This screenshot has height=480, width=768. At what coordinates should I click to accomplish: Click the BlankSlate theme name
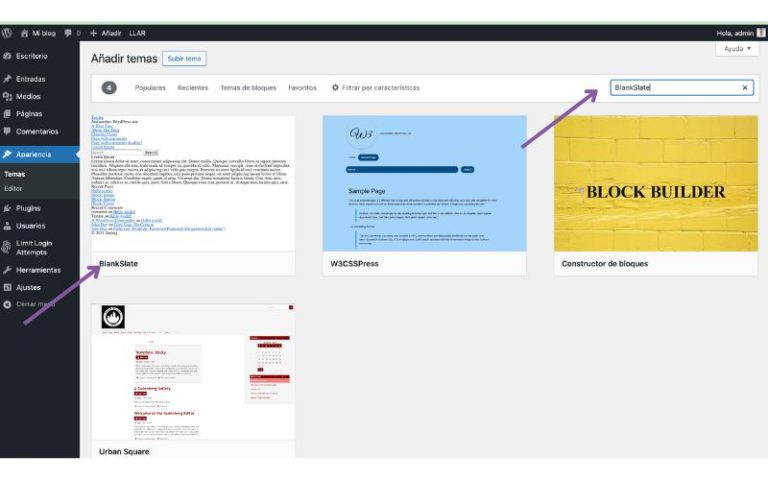click(118, 264)
